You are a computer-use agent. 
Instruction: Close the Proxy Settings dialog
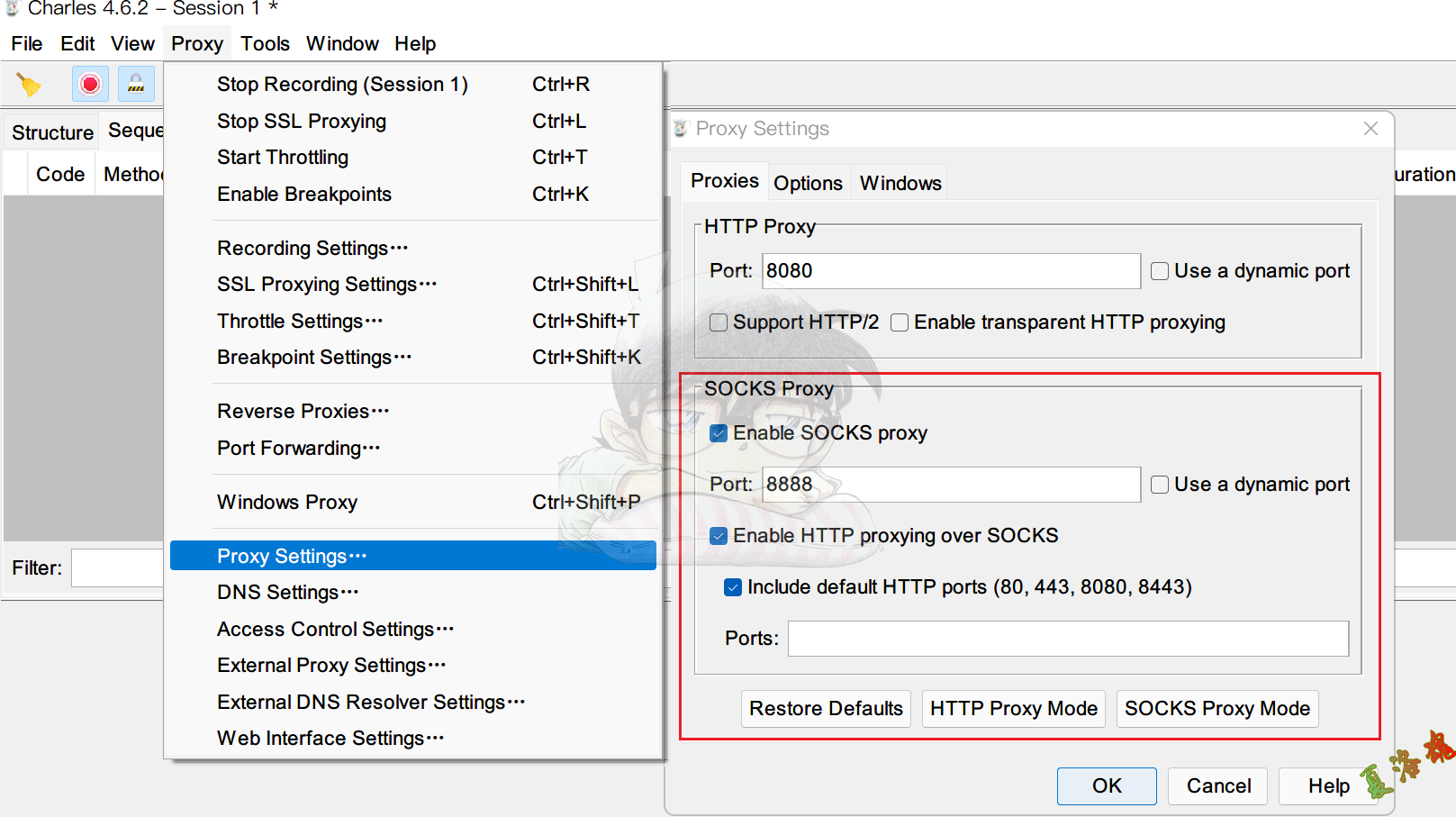[x=1370, y=129]
